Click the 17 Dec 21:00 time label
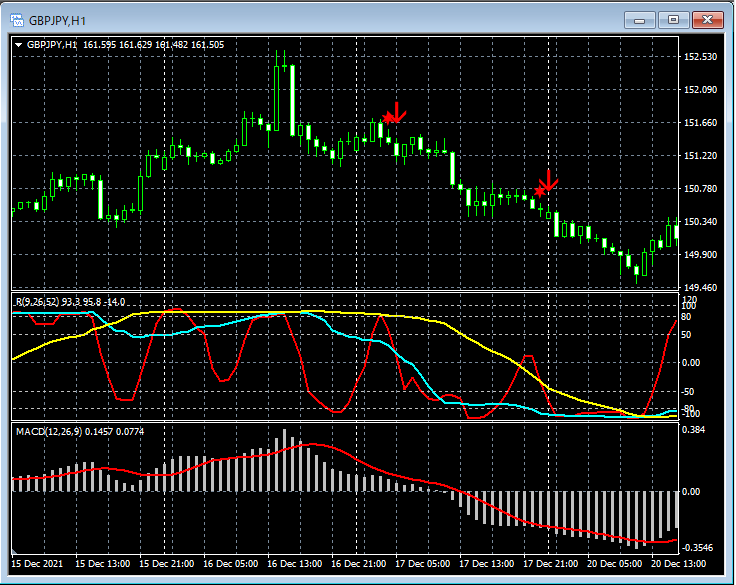Viewport: 736px width, 585px height. tap(550, 563)
